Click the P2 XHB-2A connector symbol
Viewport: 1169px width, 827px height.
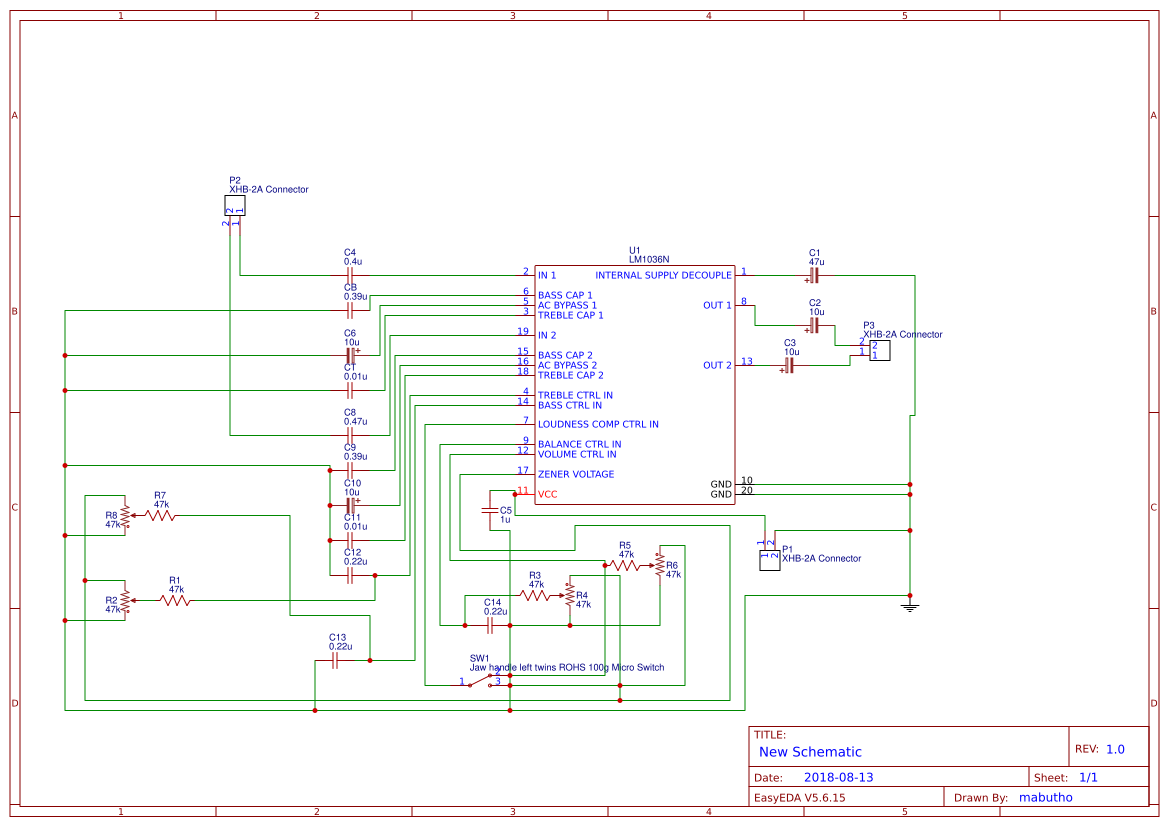click(x=233, y=205)
